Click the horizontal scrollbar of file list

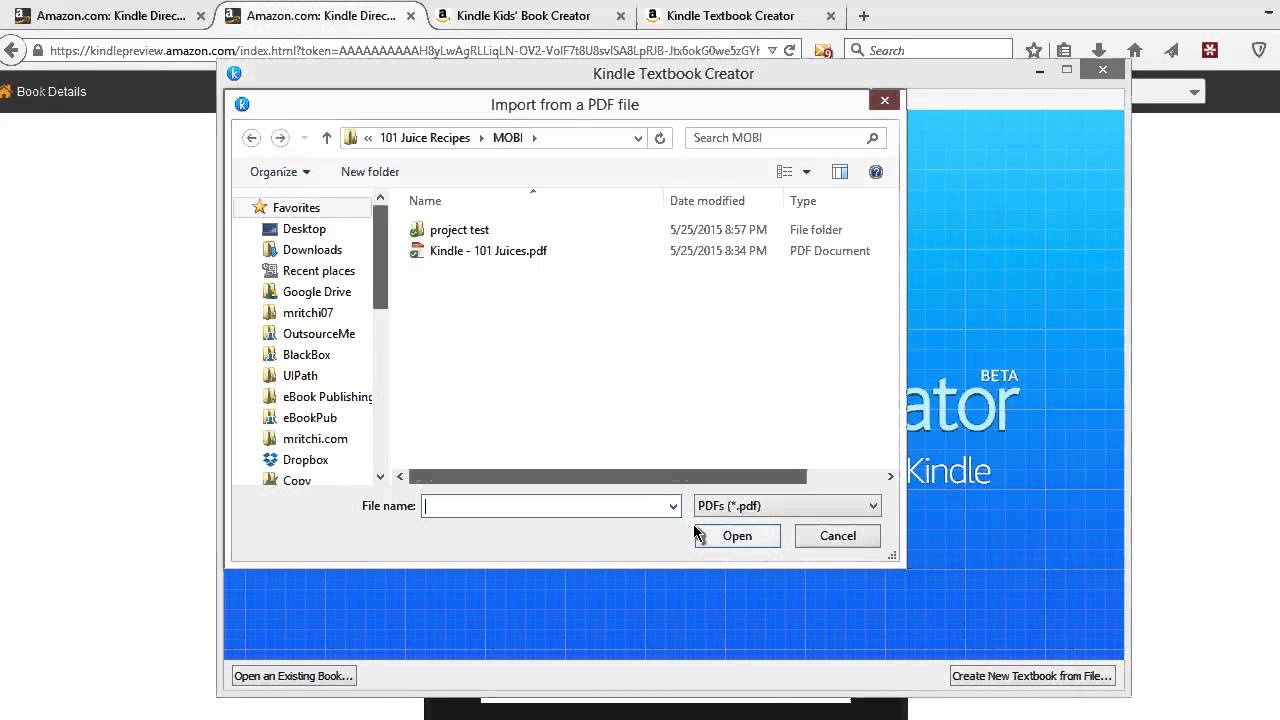[x=607, y=477]
